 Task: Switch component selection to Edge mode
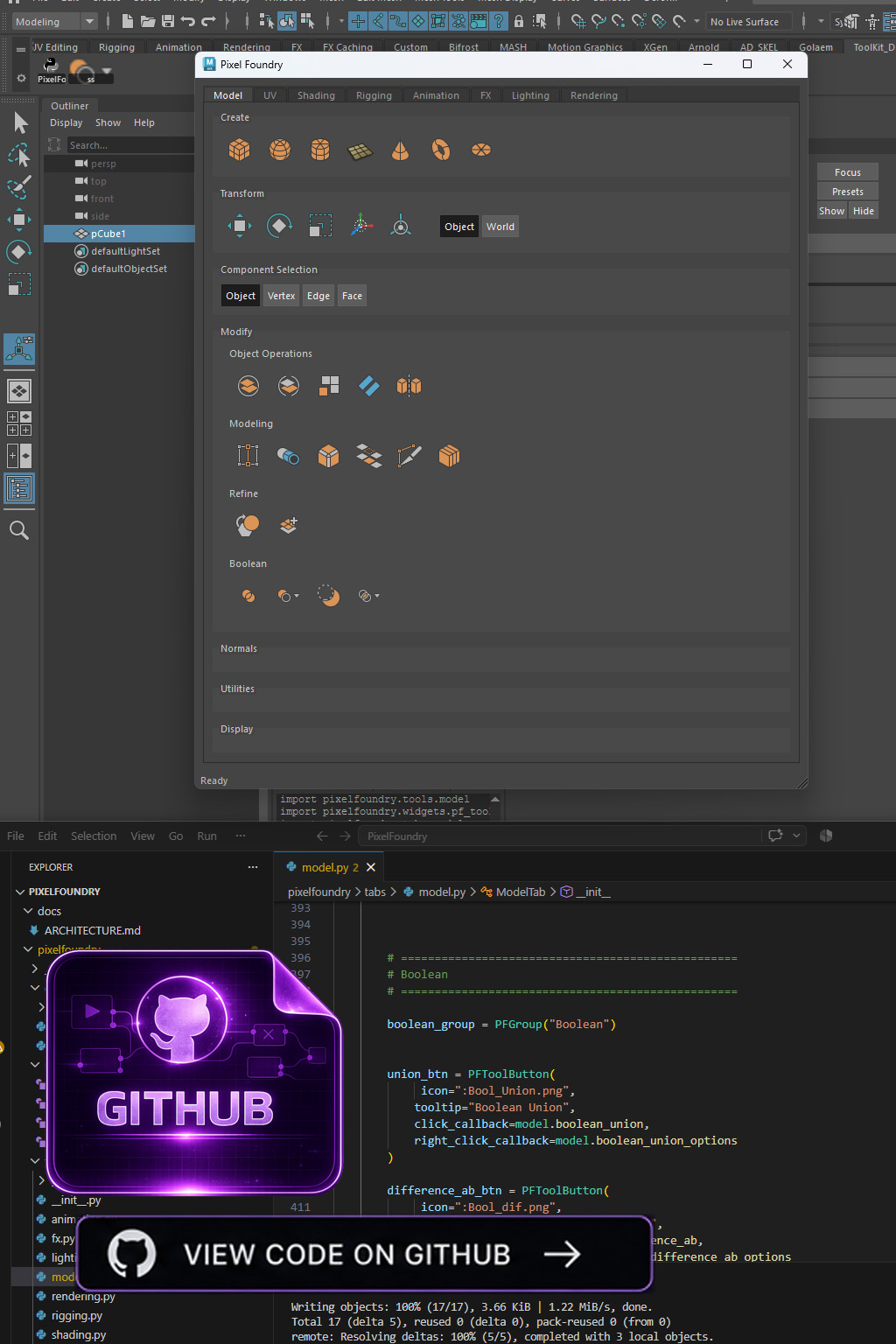click(x=318, y=296)
